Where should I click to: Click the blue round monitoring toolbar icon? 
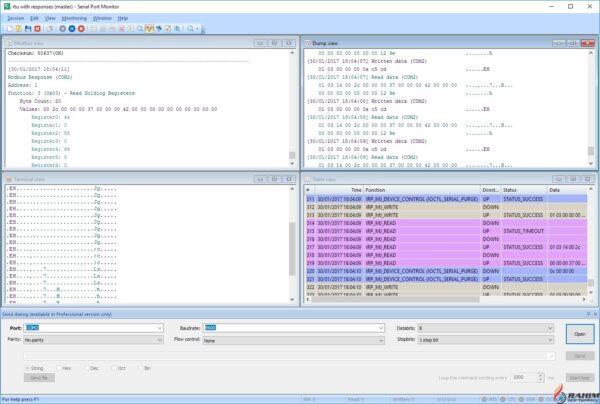[x=72, y=29]
